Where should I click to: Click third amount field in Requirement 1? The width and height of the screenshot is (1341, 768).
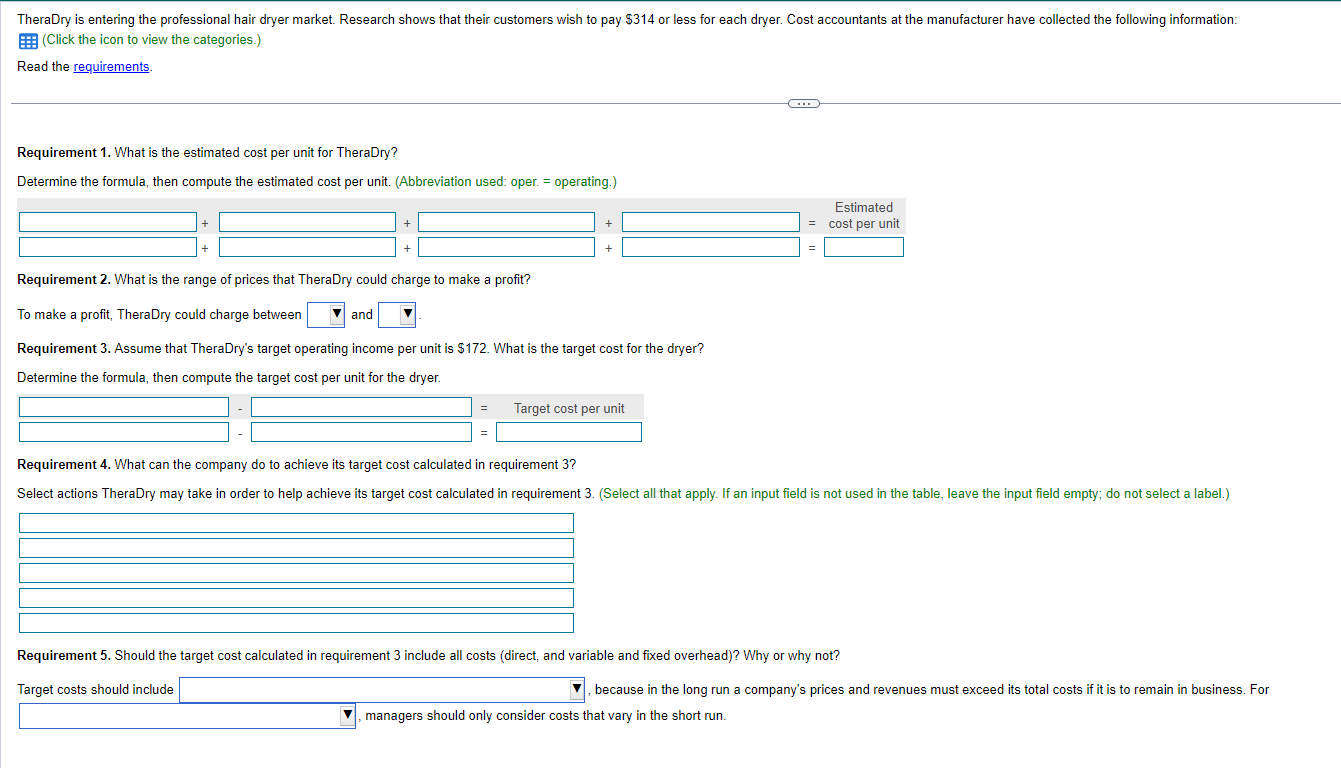(x=506, y=247)
